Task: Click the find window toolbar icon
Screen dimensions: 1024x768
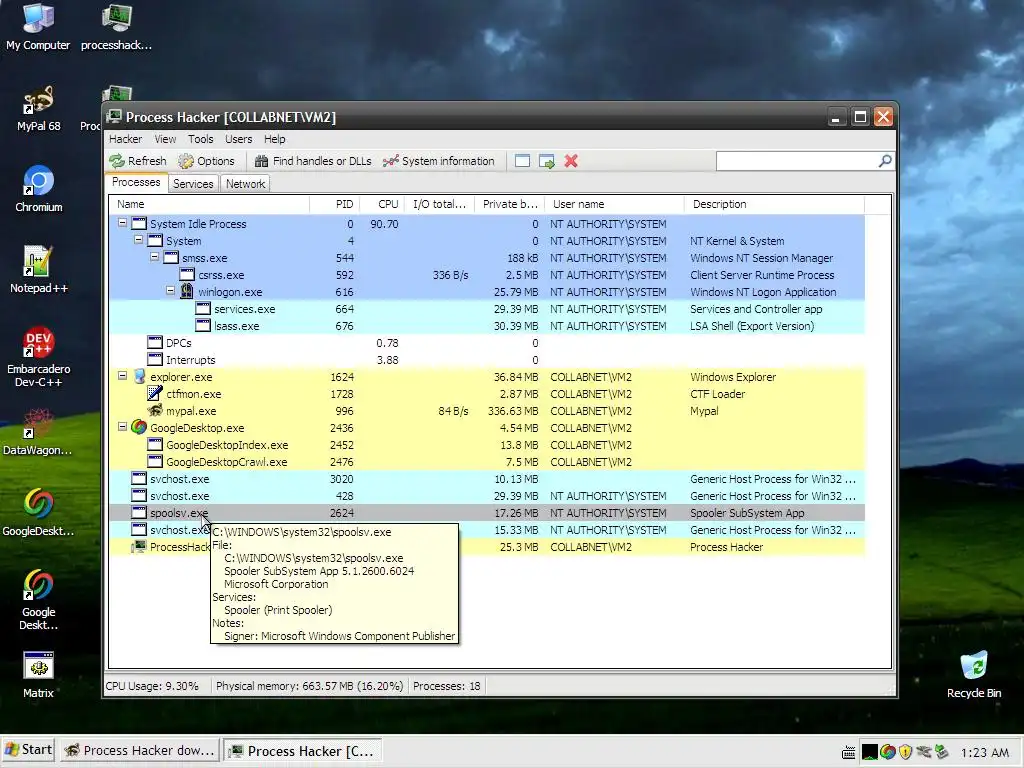Action: pyautogui.click(x=522, y=161)
